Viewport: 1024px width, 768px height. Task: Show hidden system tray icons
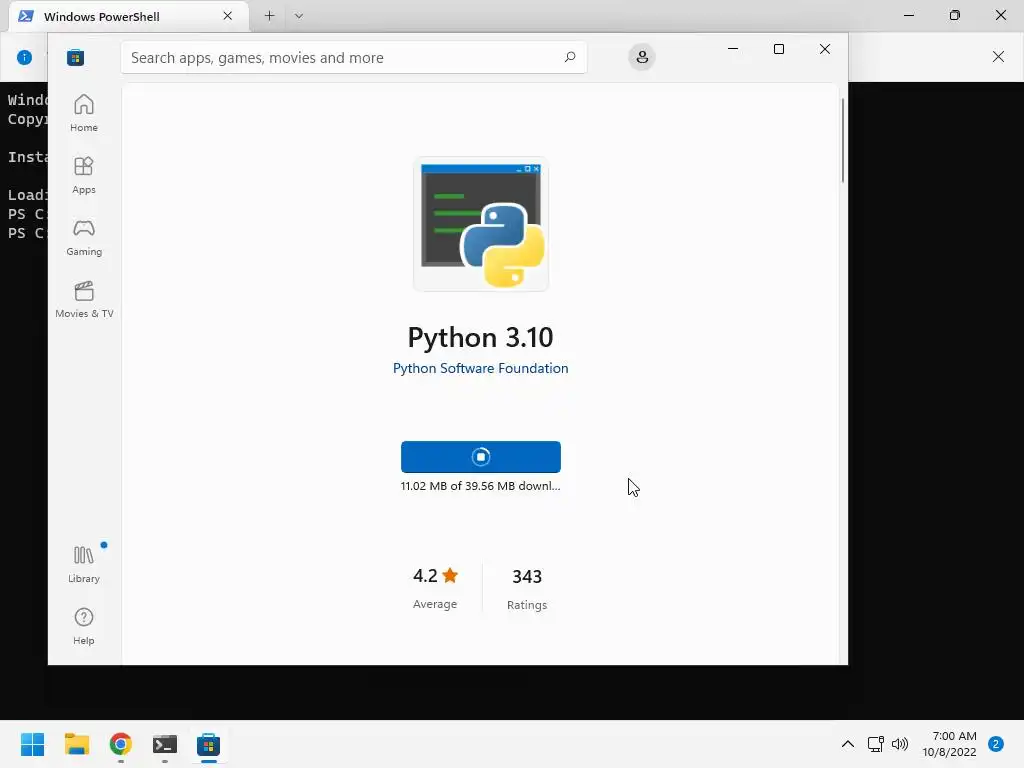(847, 744)
